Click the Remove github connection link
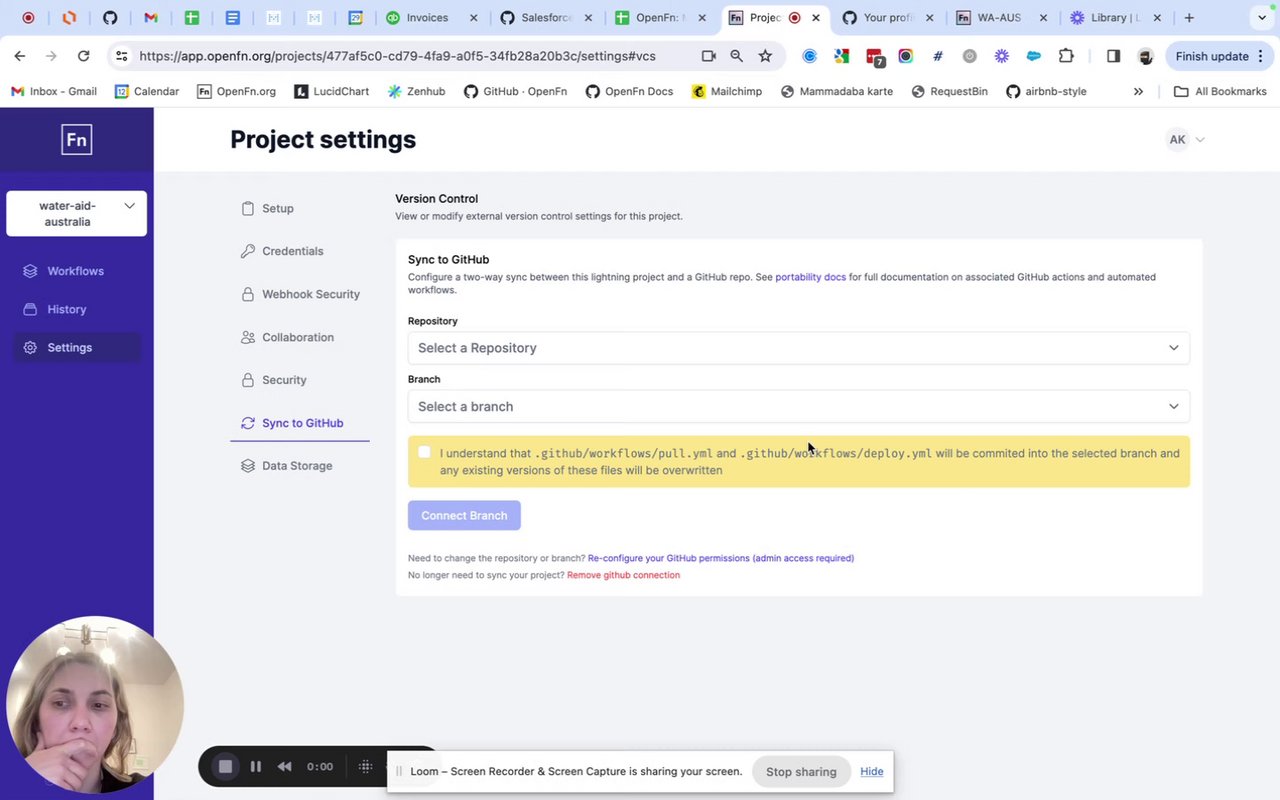Screen dimensions: 1280x800 [623, 575]
